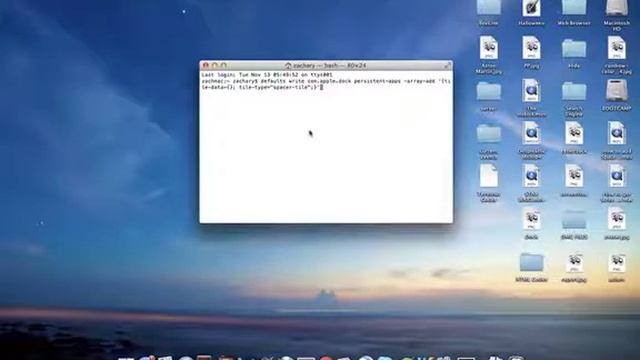Screen dimensions: 640x360
Task: Open the Web Browser folder
Action: tap(574, 8)
